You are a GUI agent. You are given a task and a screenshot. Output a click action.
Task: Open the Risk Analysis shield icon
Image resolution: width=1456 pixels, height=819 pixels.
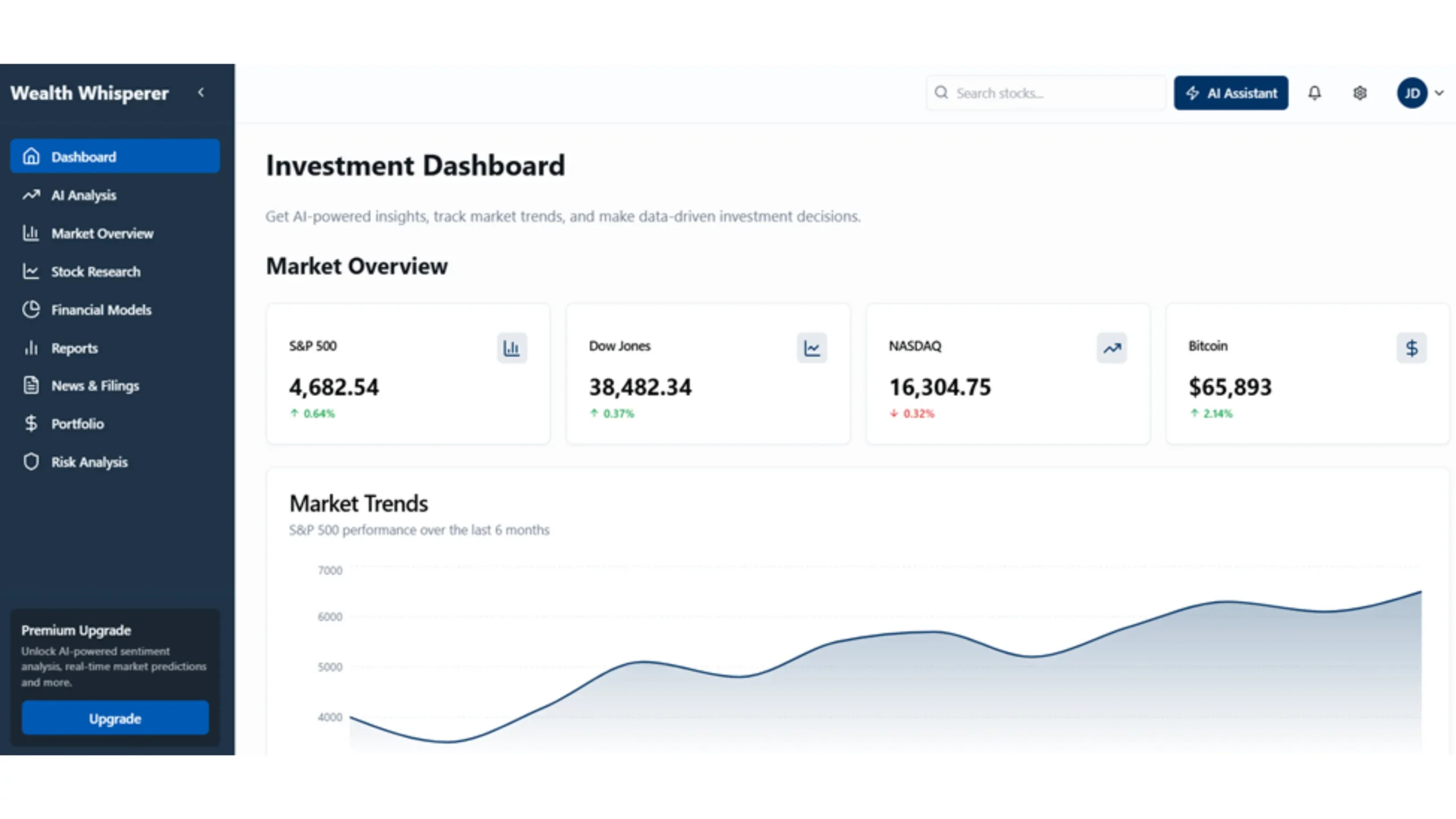[x=31, y=462]
